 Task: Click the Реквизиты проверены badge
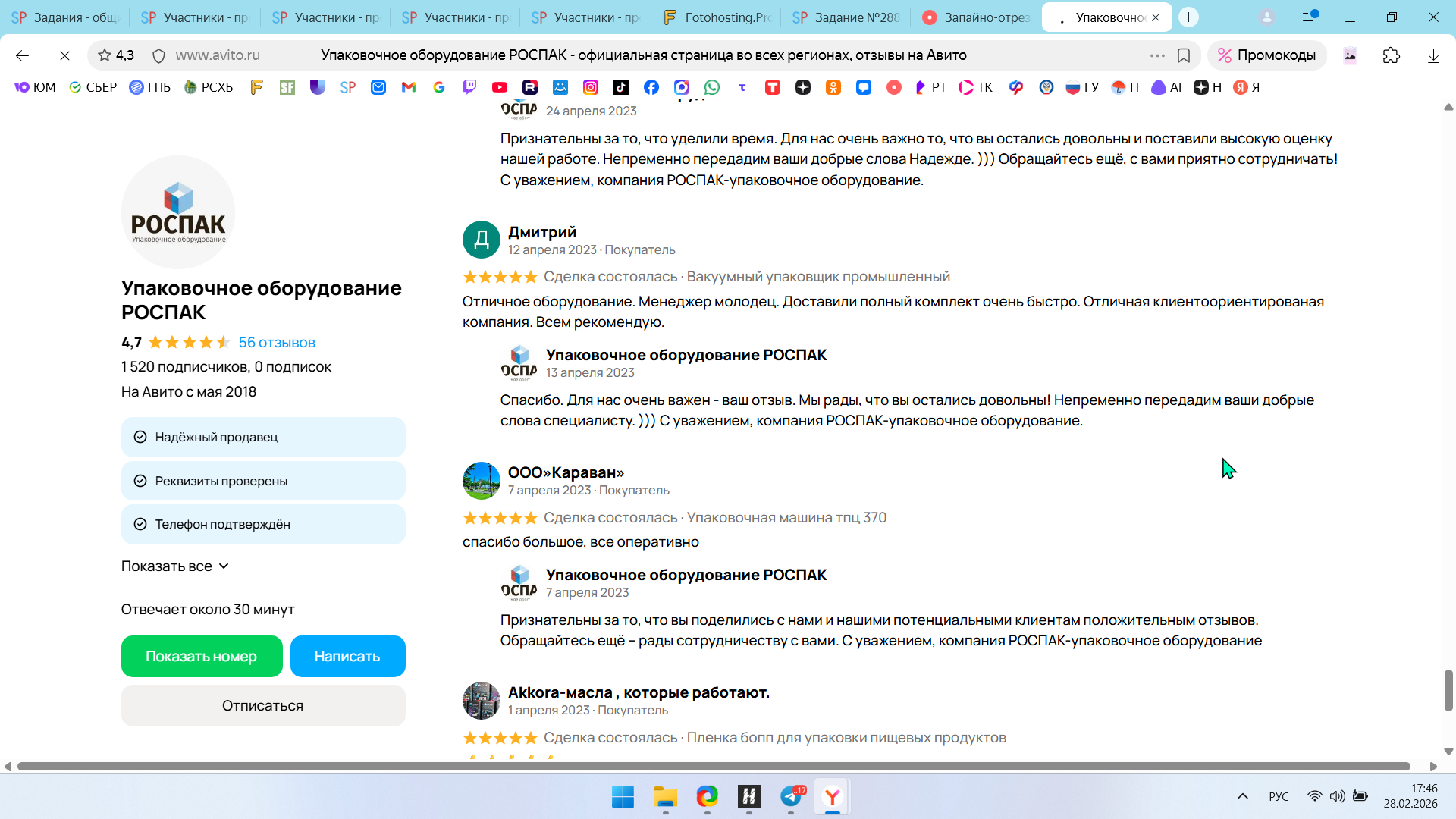tap(263, 481)
